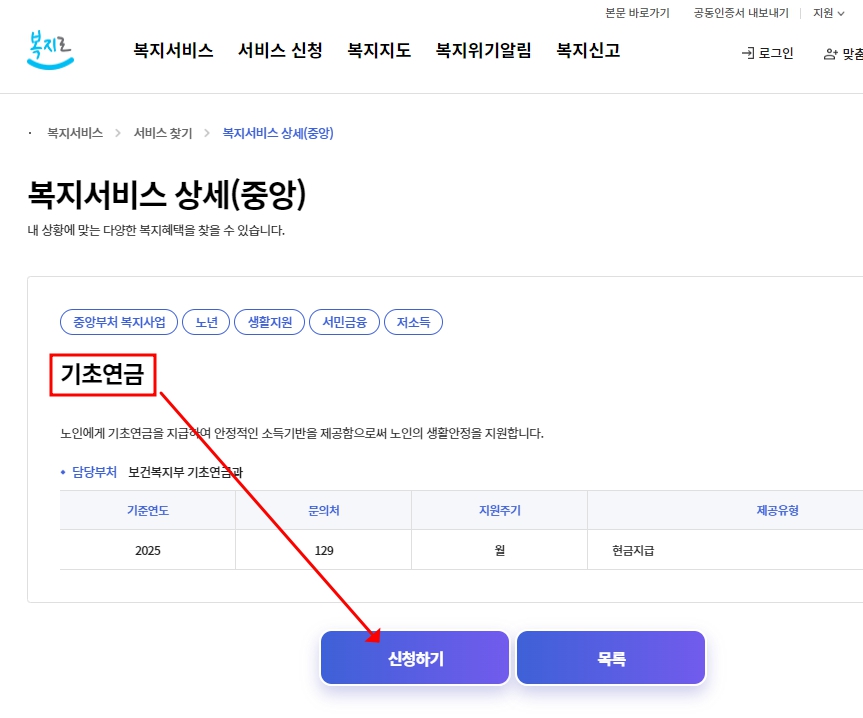Expand the 지원 dropdown

(x=828, y=13)
